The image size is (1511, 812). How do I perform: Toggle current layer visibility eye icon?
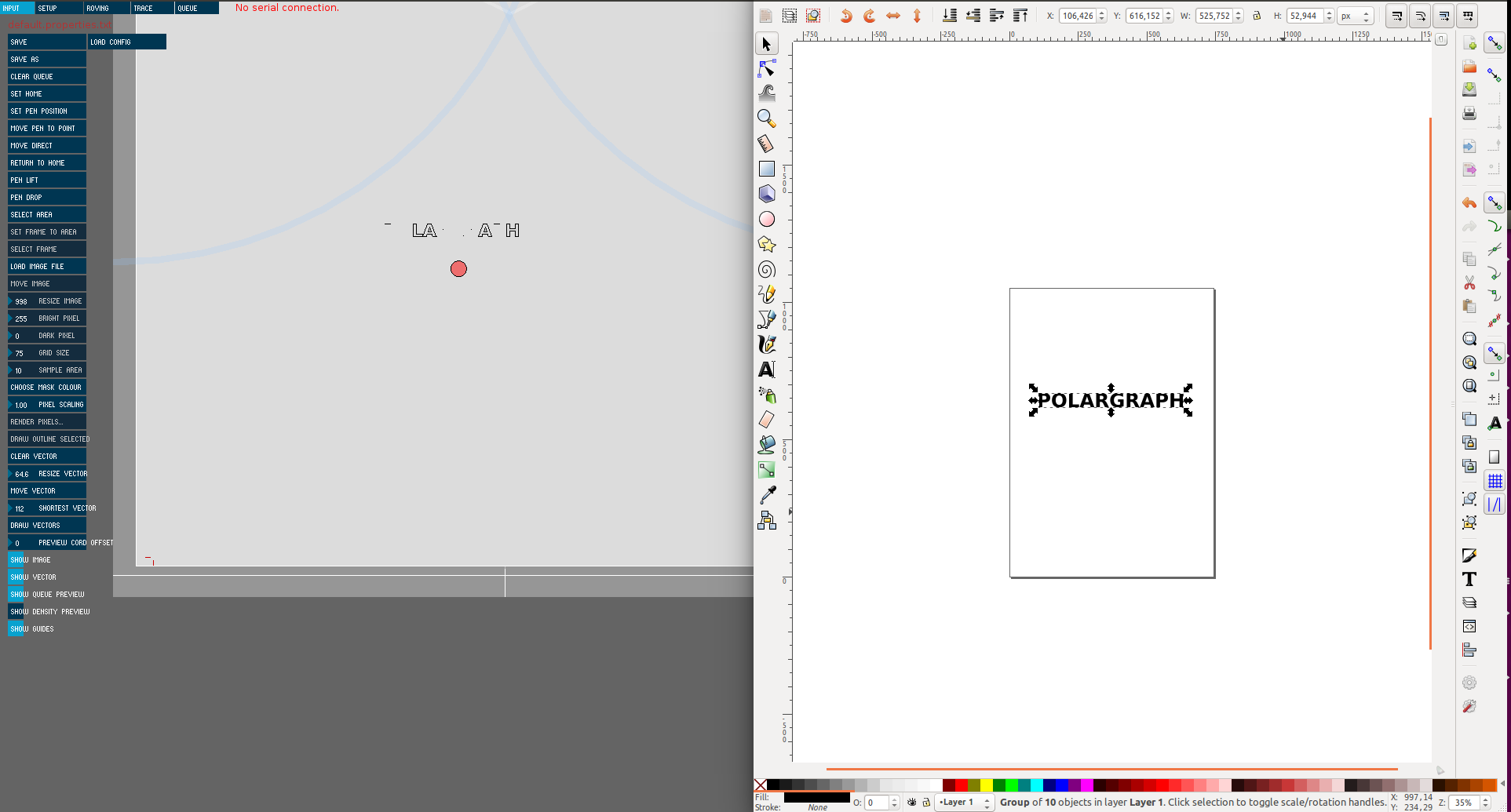click(x=911, y=803)
